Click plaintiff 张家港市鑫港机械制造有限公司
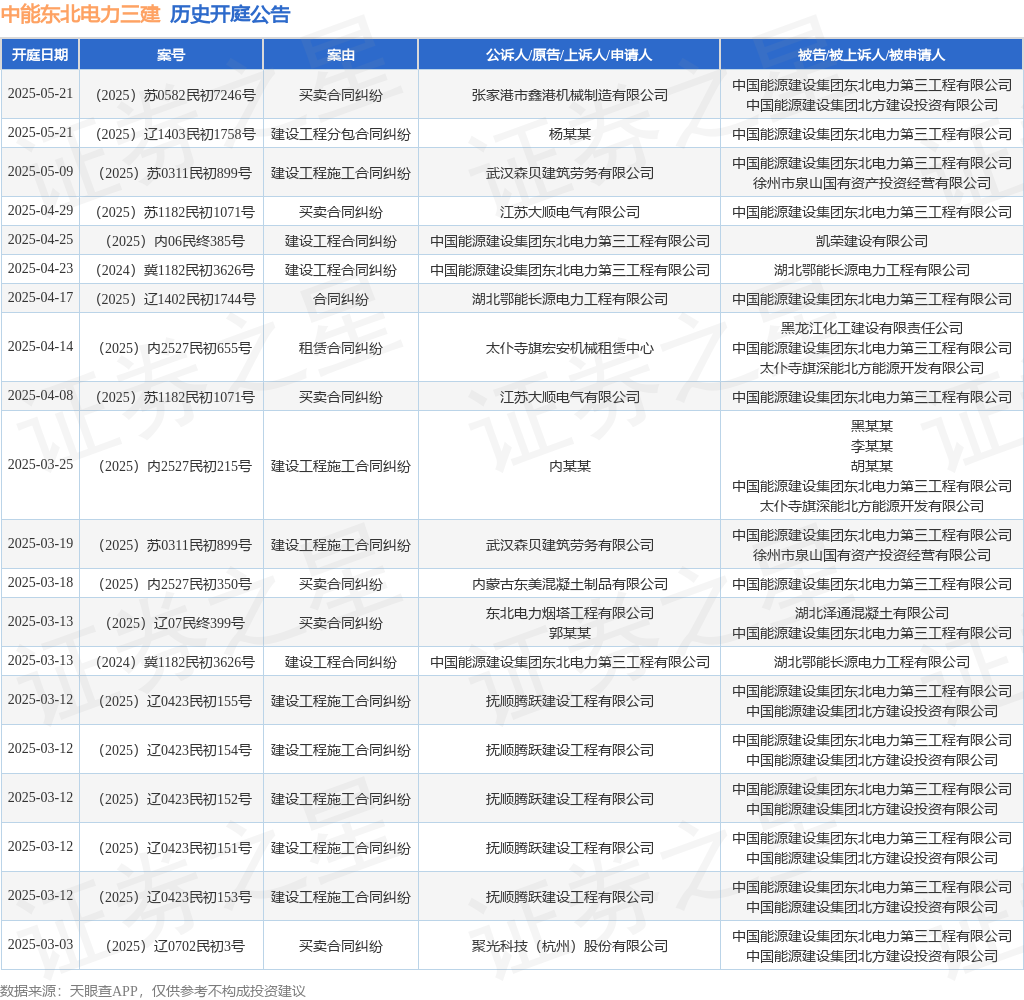Viewport: 1024px width, 1000px height. [569, 95]
